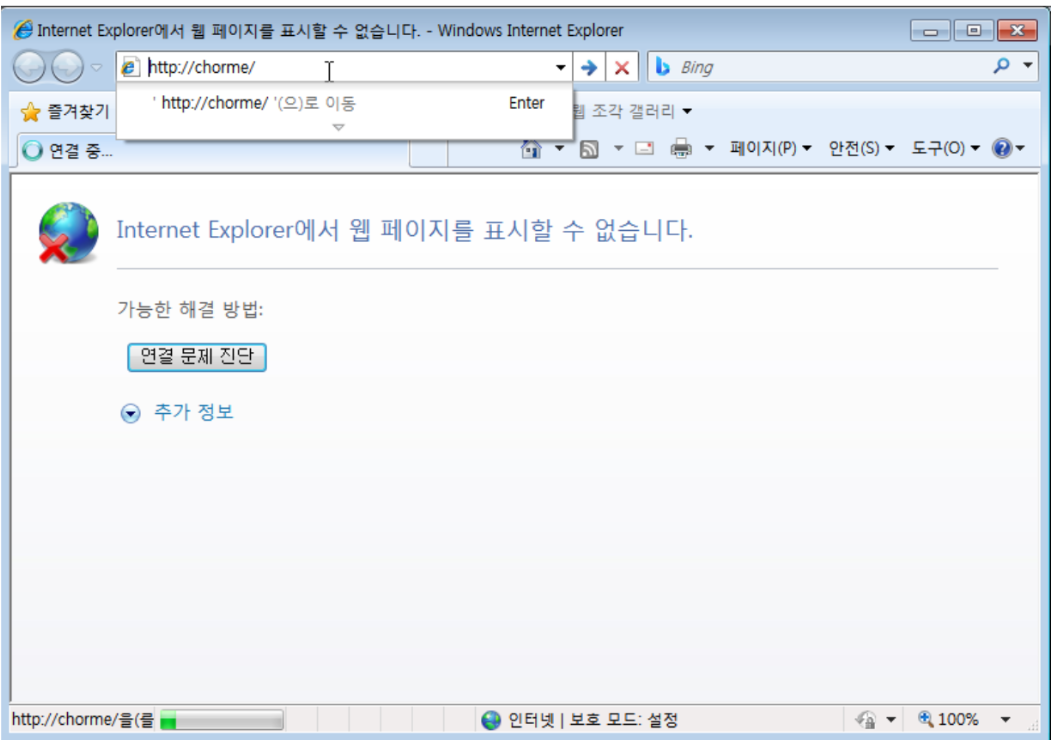Open search provider dropdown arrow
The width and height of the screenshot is (1052, 740).
(x=1027, y=66)
